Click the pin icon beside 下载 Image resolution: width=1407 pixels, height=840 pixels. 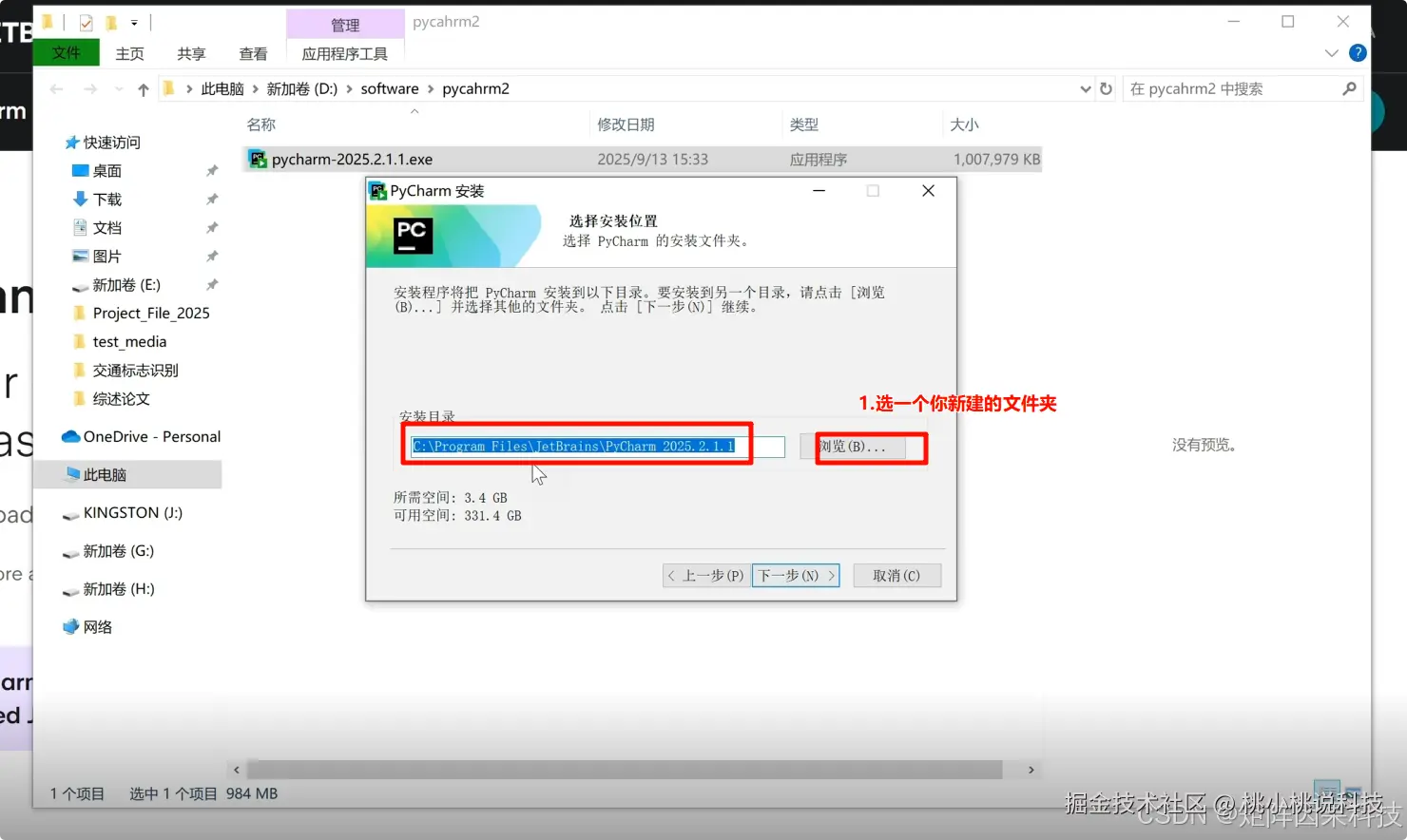click(212, 200)
